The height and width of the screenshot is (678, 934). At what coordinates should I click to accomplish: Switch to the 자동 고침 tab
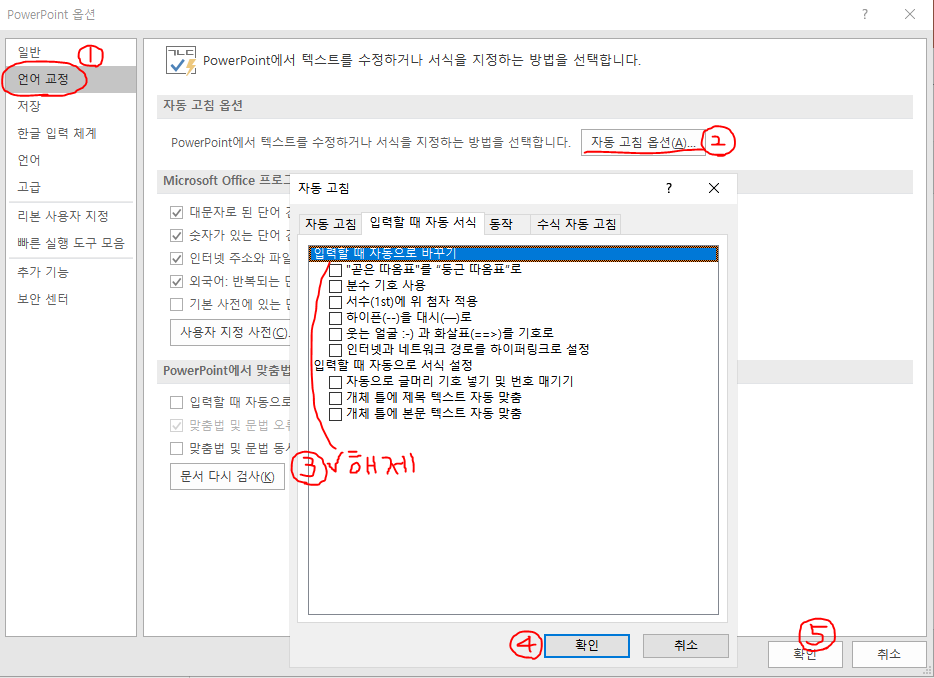[331, 224]
